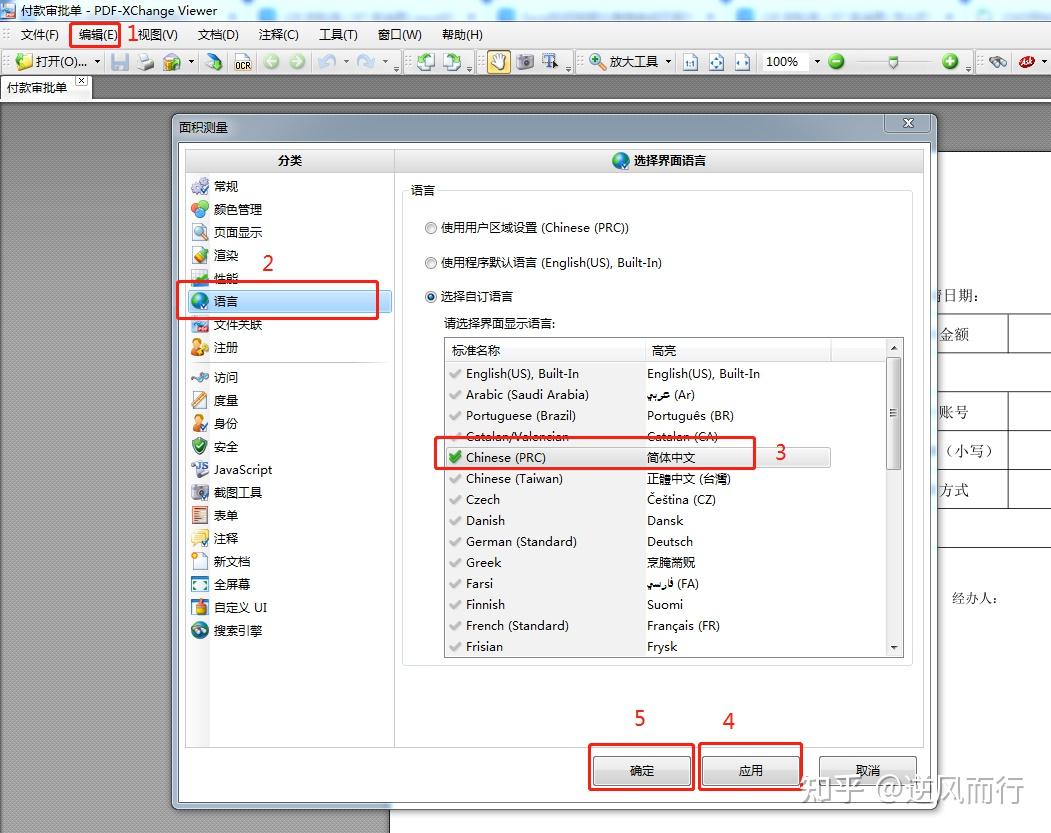Click the Open file toolbar button

51,62
